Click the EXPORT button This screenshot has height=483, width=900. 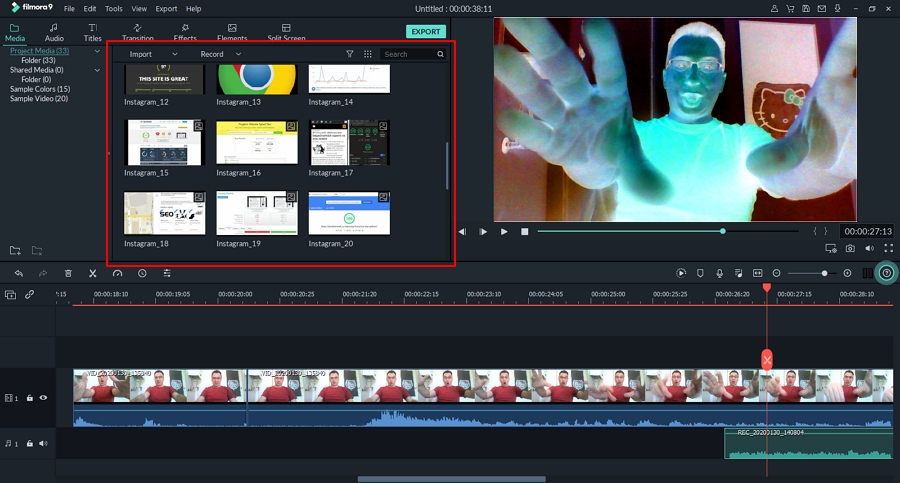coord(426,31)
